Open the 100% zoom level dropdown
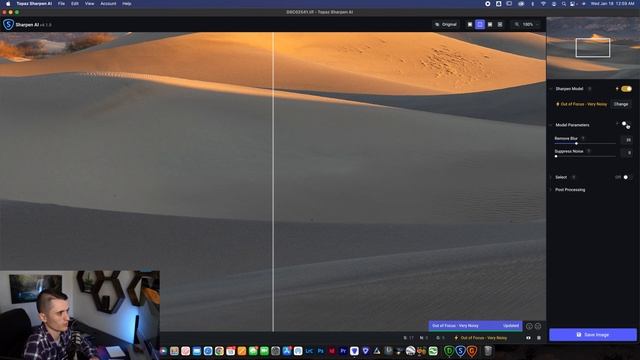This screenshot has height=360, width=640. 527,24
